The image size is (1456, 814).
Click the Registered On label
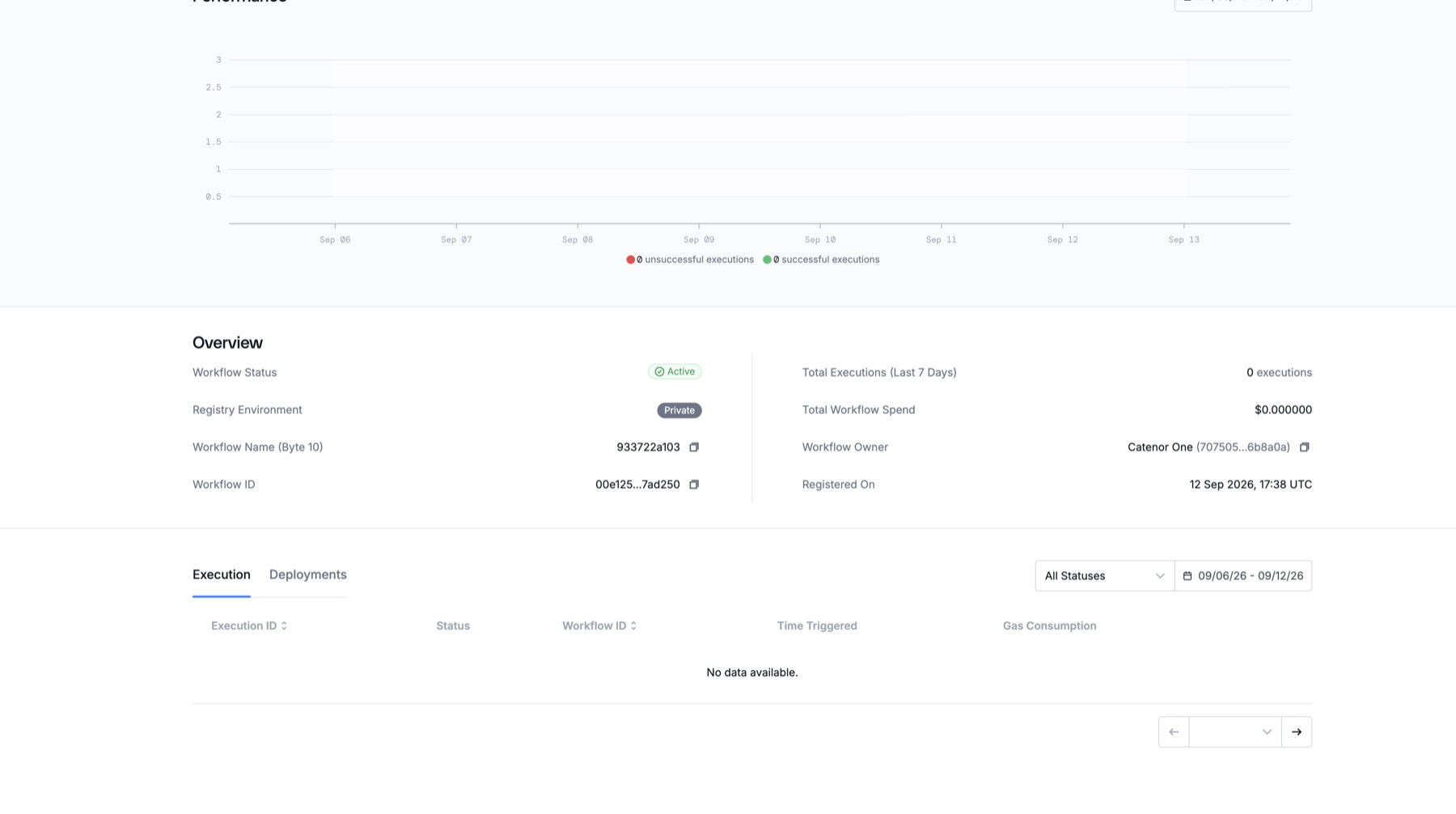pyautogui.click(x=839, y=485)
